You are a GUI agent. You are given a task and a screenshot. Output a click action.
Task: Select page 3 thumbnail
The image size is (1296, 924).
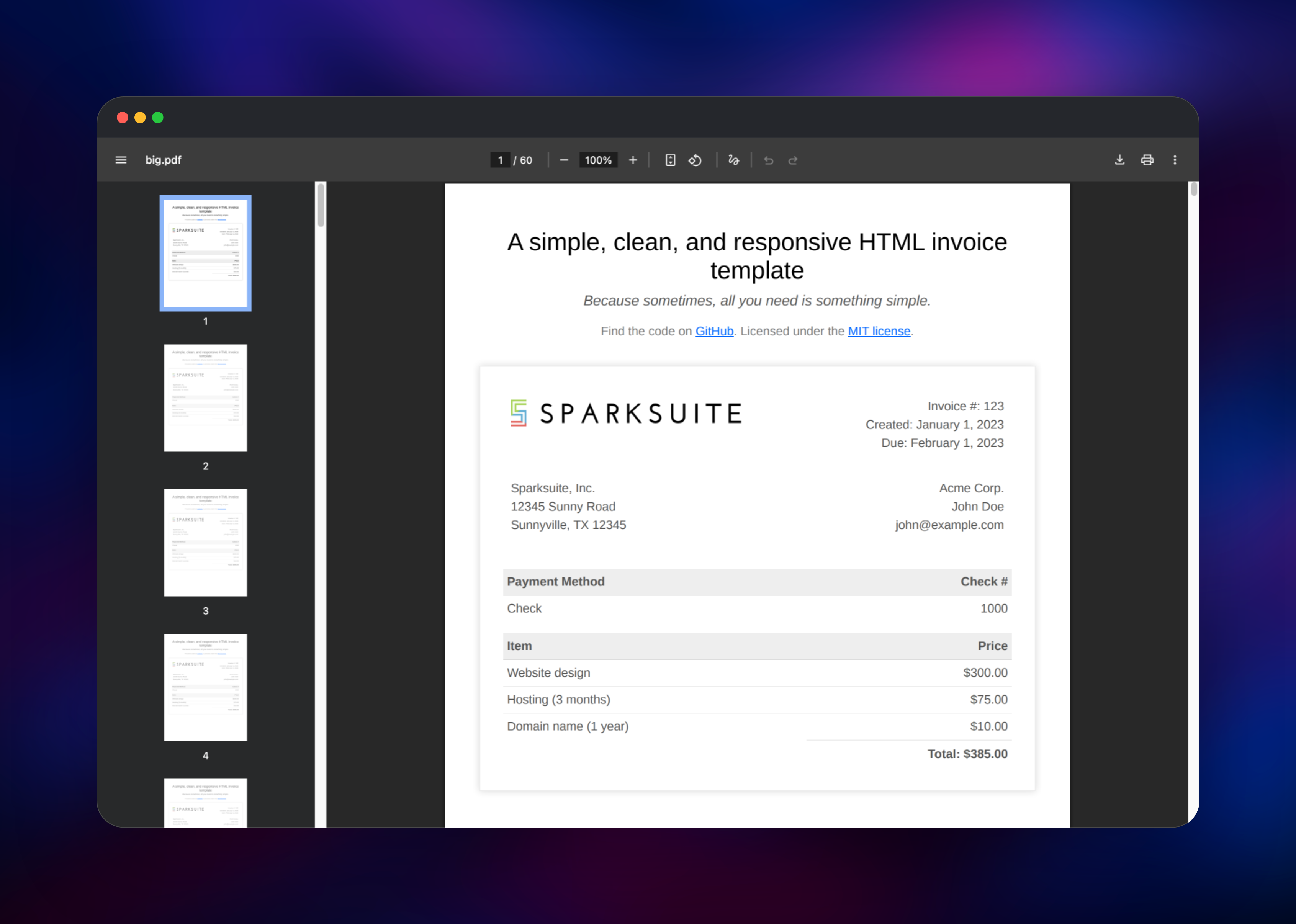pos(205,542)
